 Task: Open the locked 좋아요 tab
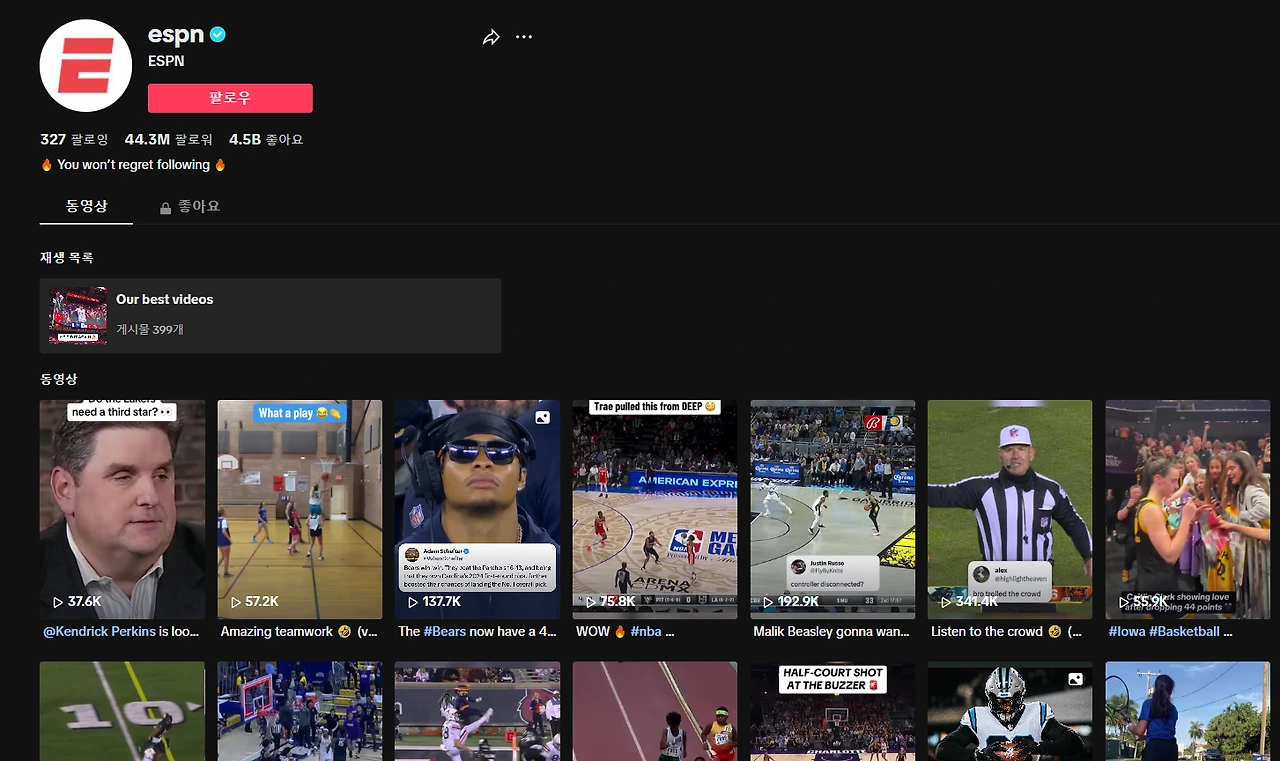pyautogui.click(x=190, y=206)
